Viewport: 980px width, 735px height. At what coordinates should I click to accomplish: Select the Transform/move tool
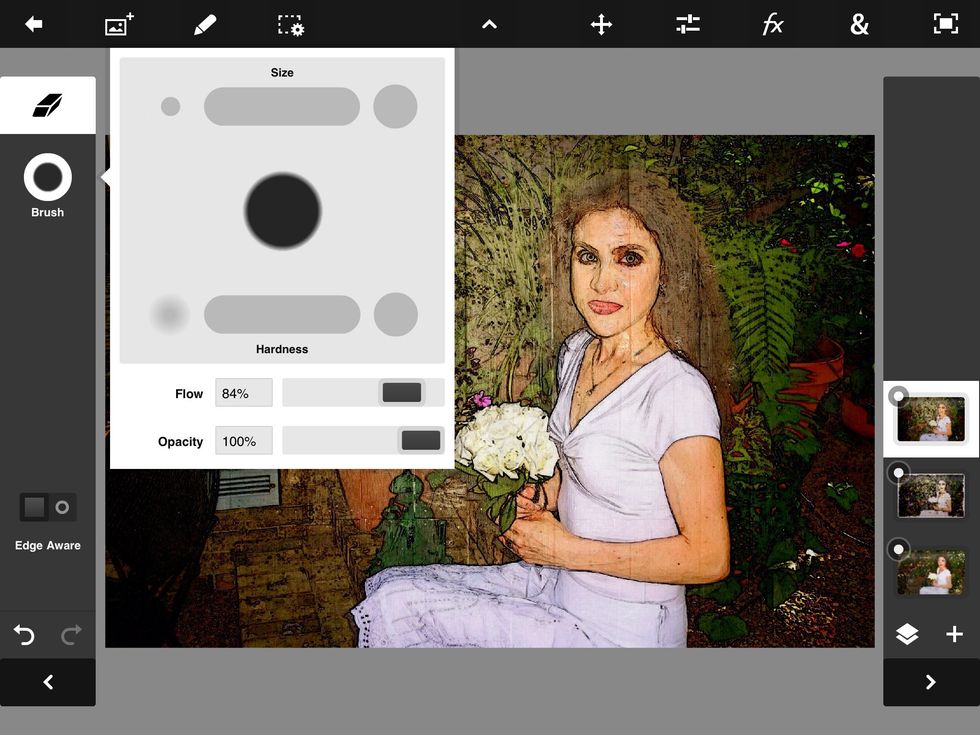tap(600, 24)
